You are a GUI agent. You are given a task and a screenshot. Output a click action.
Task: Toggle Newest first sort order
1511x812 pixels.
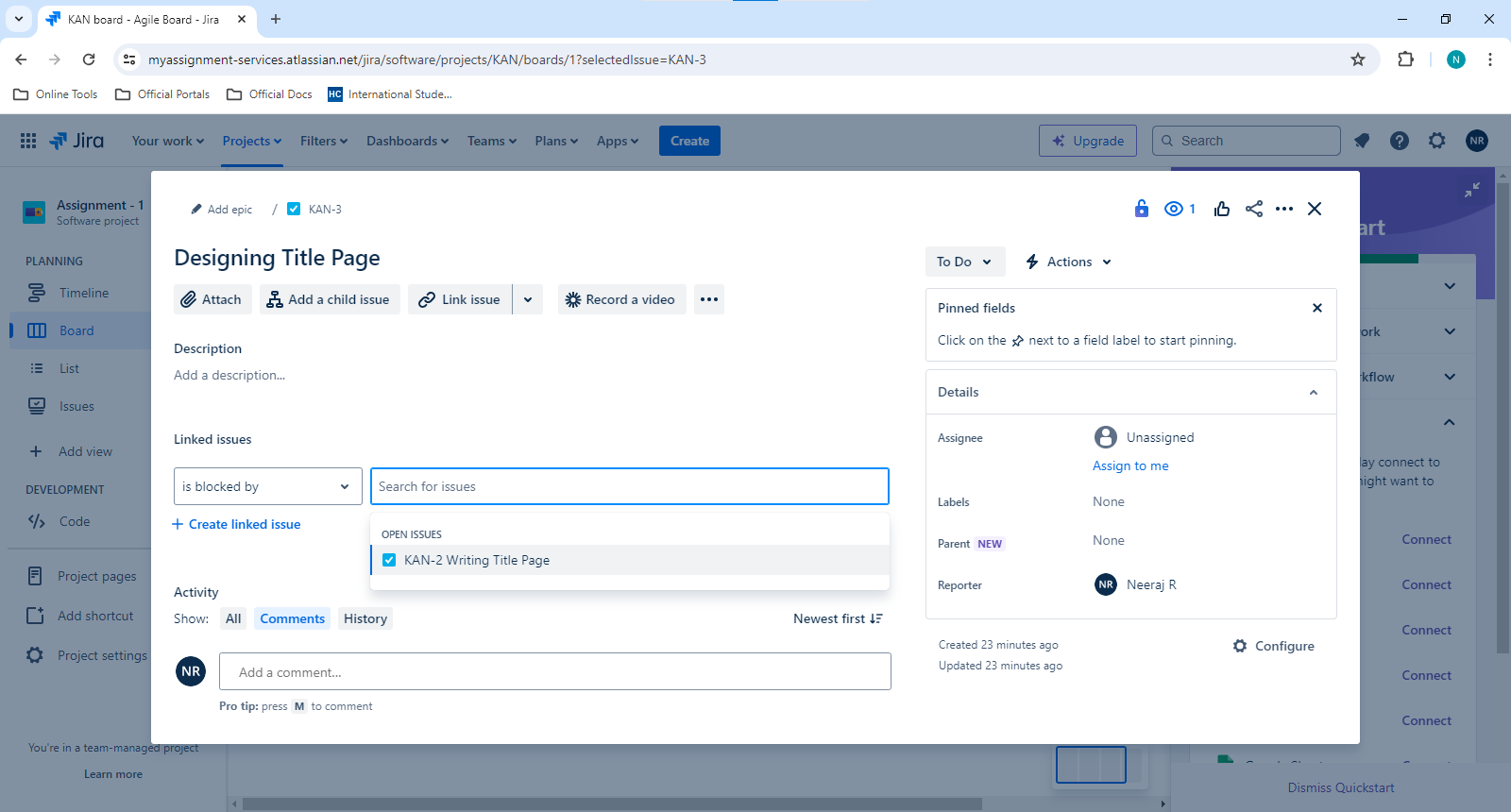(x=838, y=618)
